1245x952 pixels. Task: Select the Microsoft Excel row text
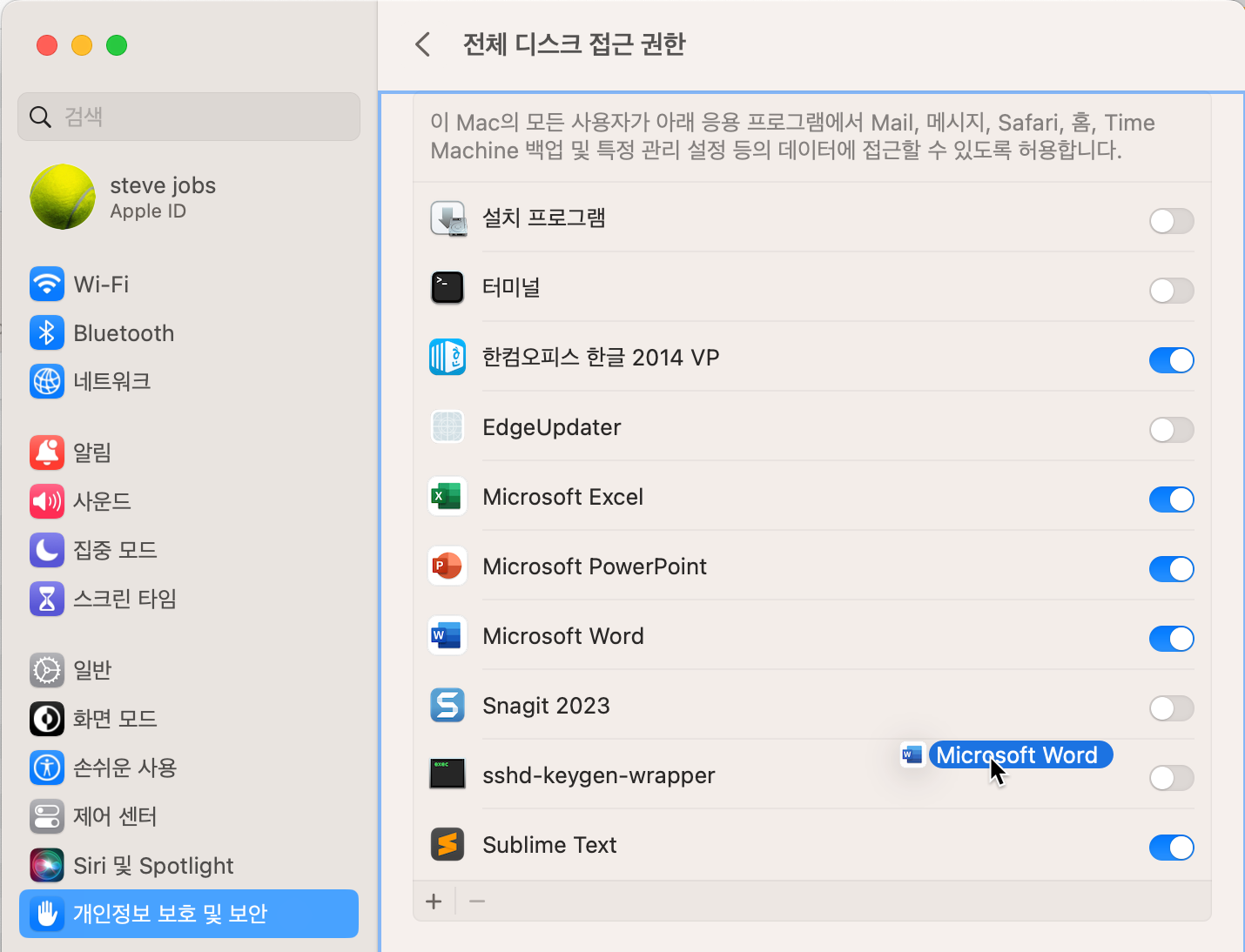pyautogui.click(x=563, y=497)
